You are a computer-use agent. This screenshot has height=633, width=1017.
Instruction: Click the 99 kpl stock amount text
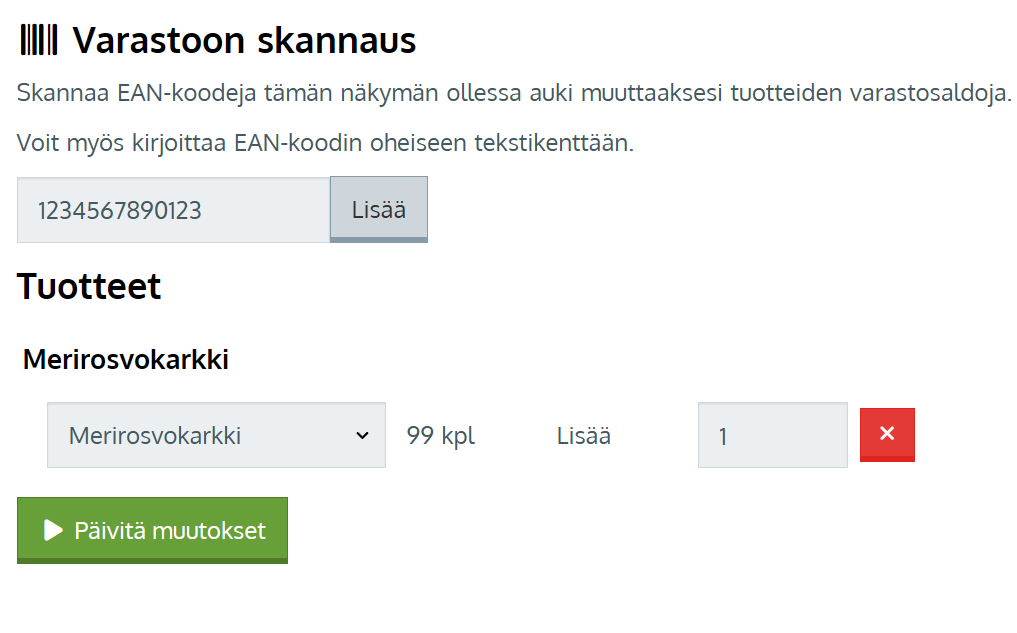pyautogui.click(x=441, y=436)
